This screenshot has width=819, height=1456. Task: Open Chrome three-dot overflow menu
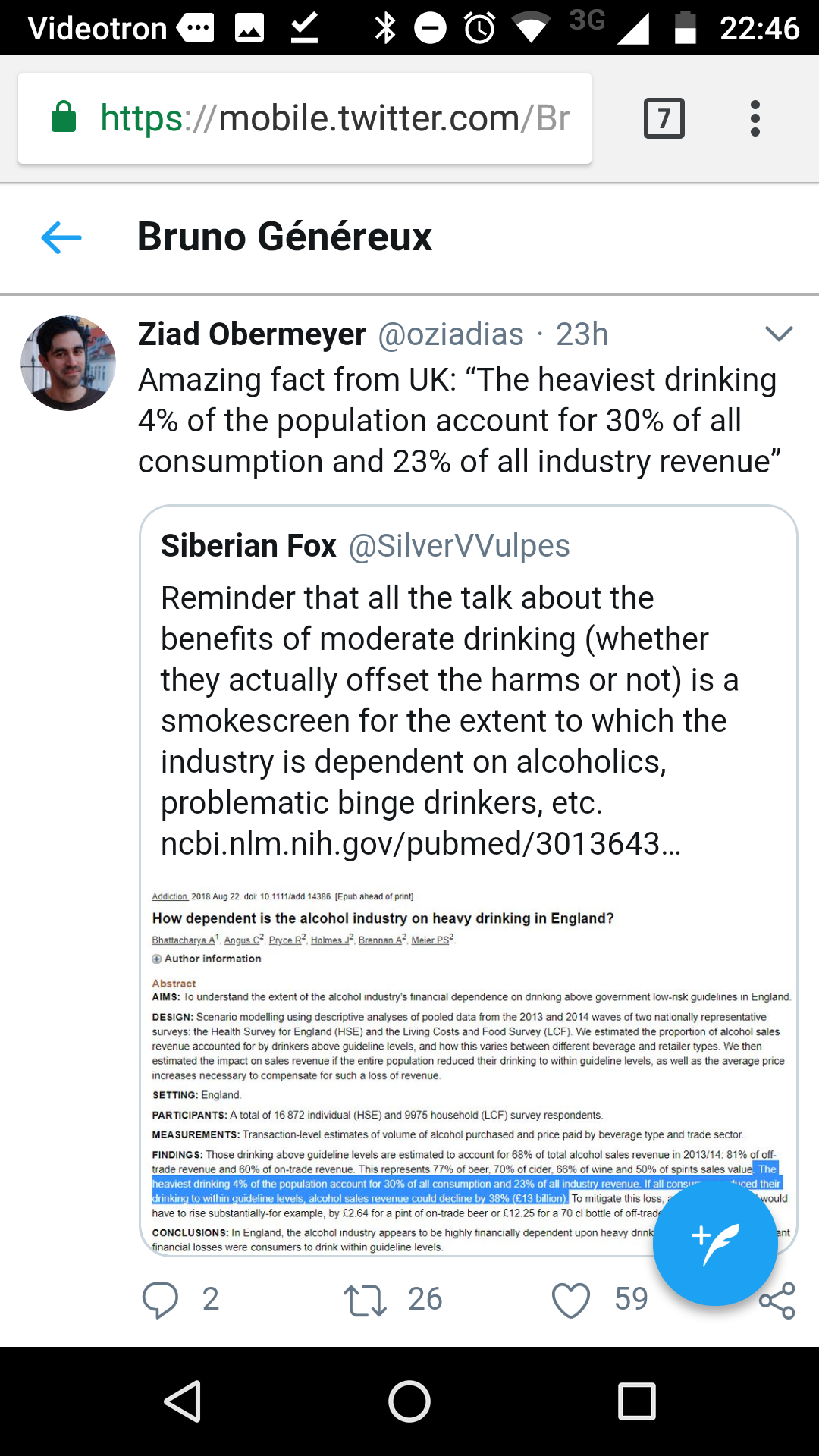coord(755,118)
